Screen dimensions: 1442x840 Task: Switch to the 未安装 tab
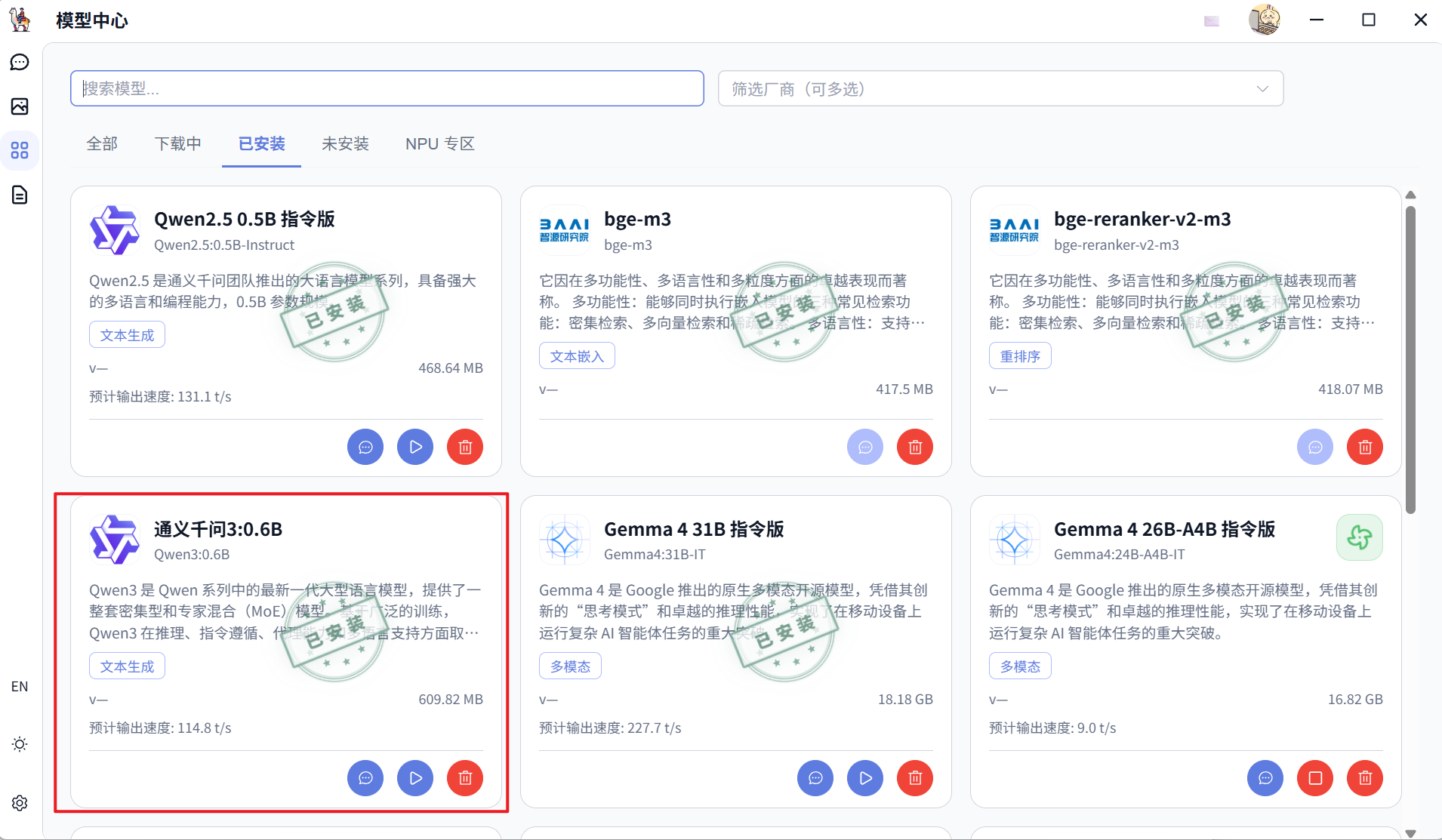pos(345,143)
